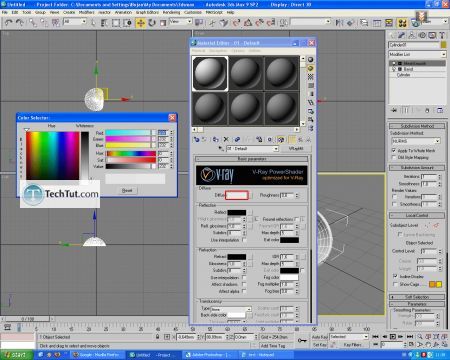450x360 pixels.
Task: Open the Modify panel tab icon
Action: click(x=402, y=35)
